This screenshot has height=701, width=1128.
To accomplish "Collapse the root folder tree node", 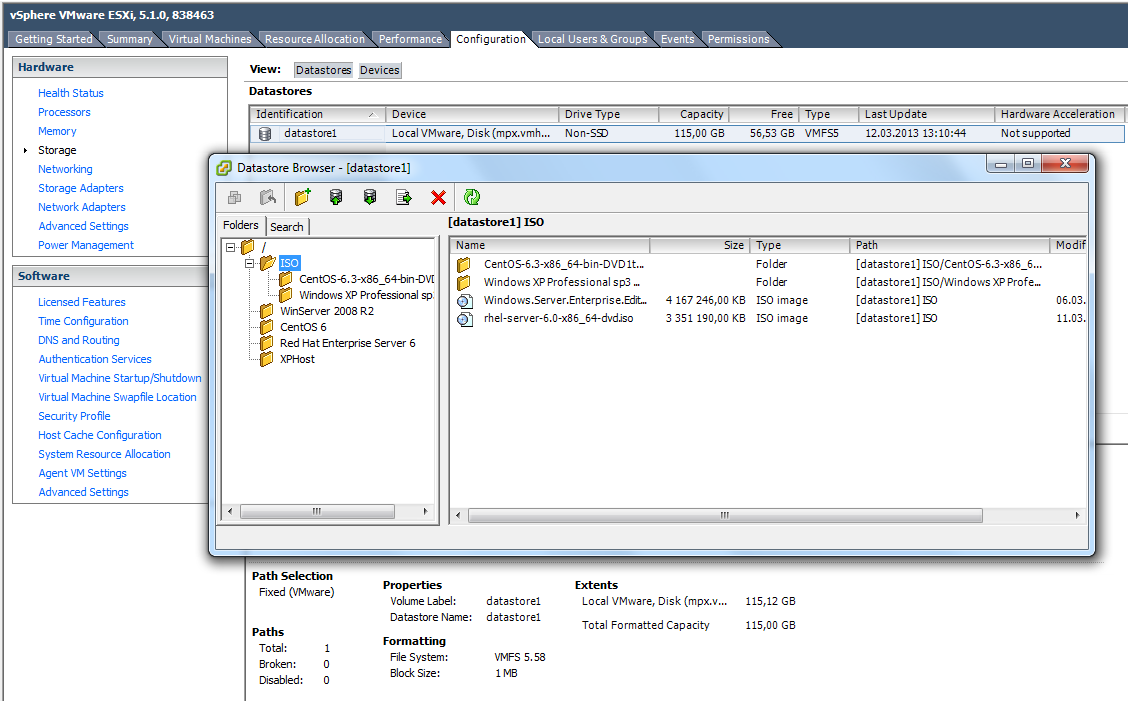I will tap(230, 247).
